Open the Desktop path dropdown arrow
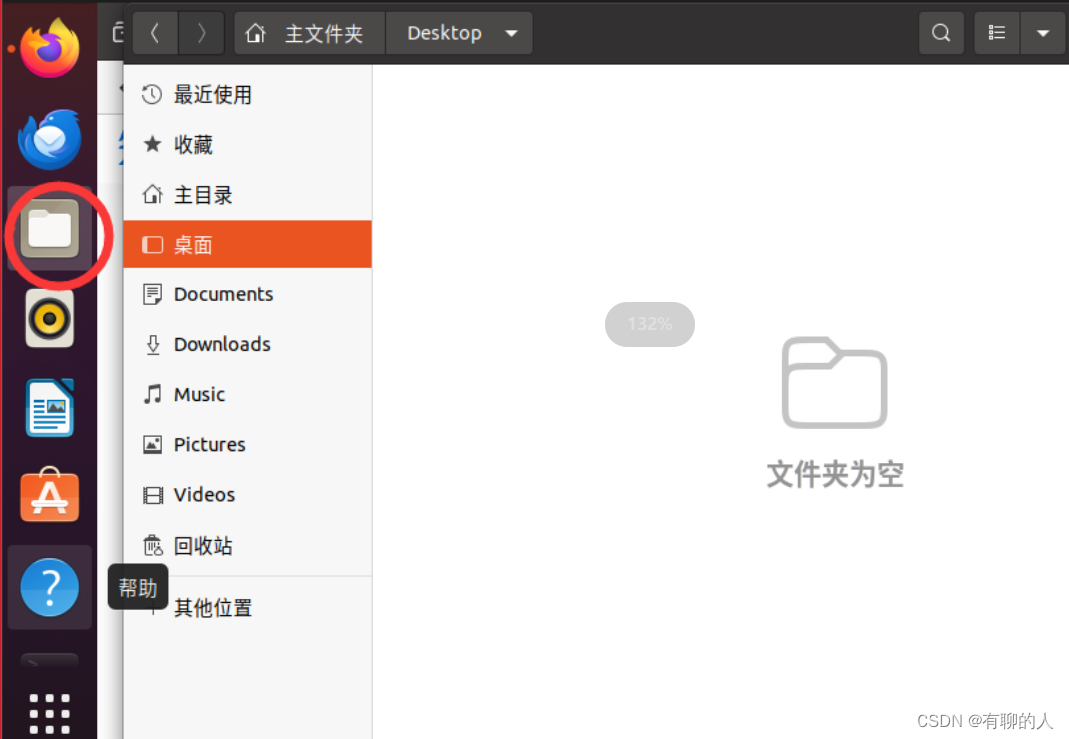Screen dimensions: 1069x739 (511, 33)
